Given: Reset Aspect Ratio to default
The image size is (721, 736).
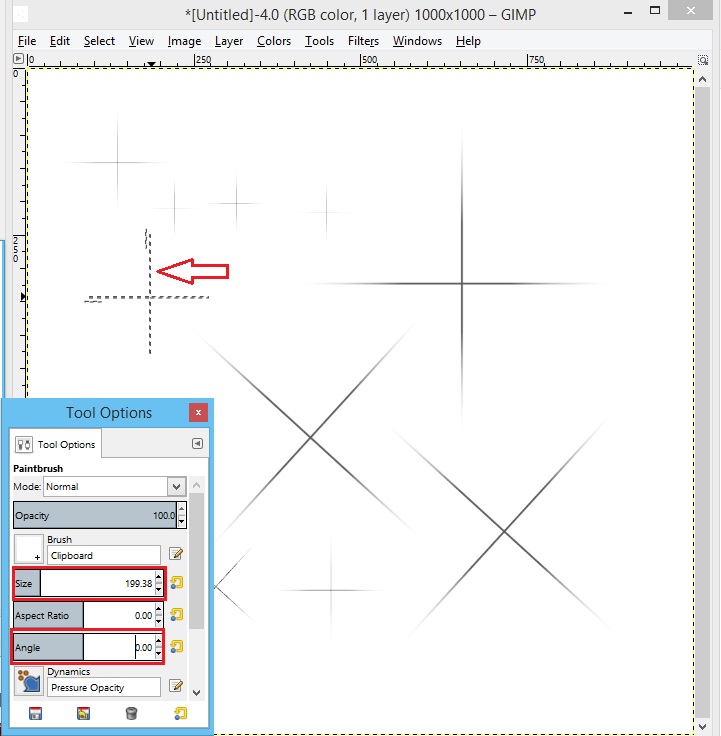Looking at the screenshot, I should point(176,615).
